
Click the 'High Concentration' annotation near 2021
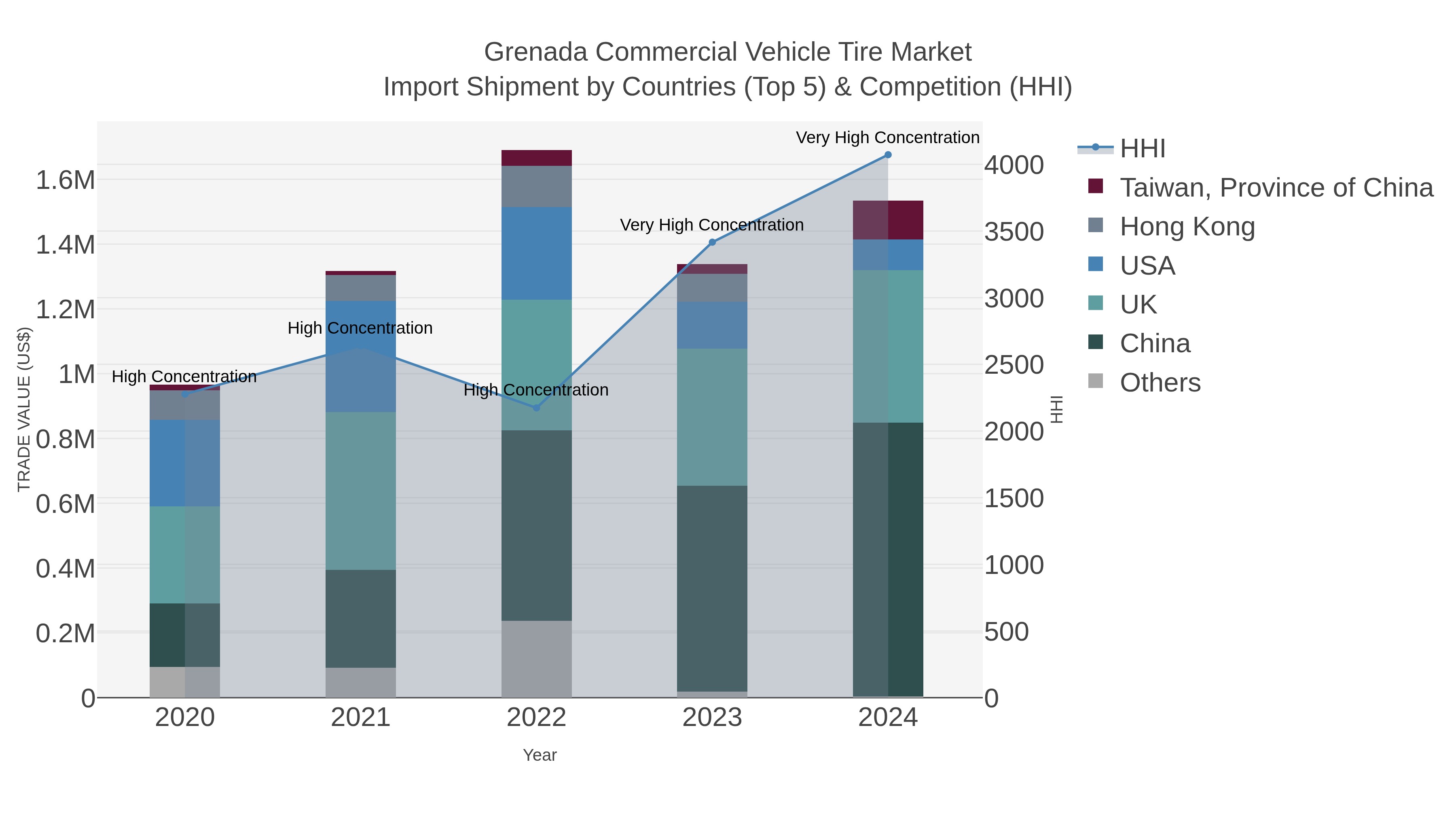tap(360, 328)
